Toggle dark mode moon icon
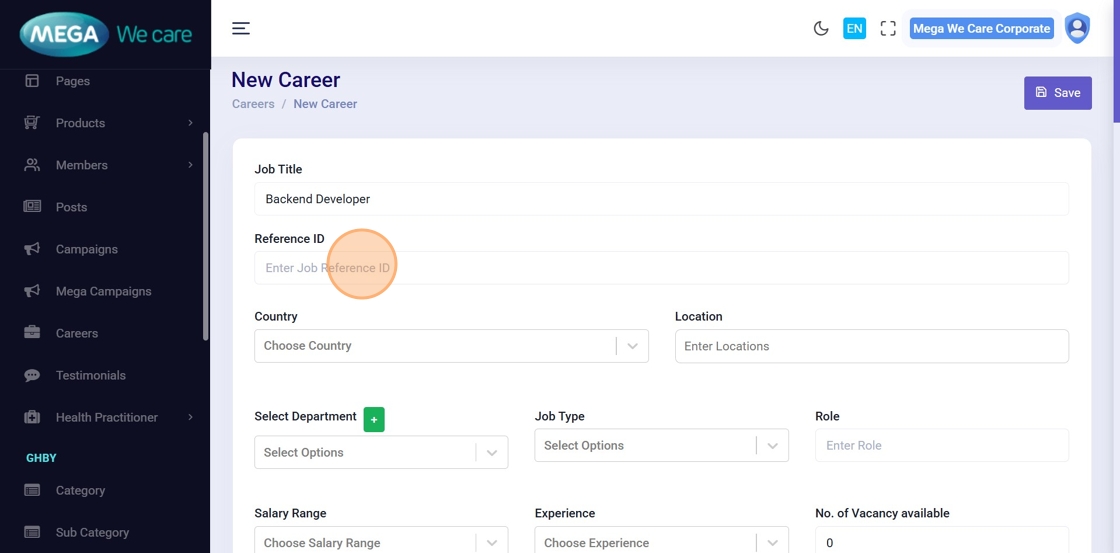The image size is (1120, 553). coord(821,29)
